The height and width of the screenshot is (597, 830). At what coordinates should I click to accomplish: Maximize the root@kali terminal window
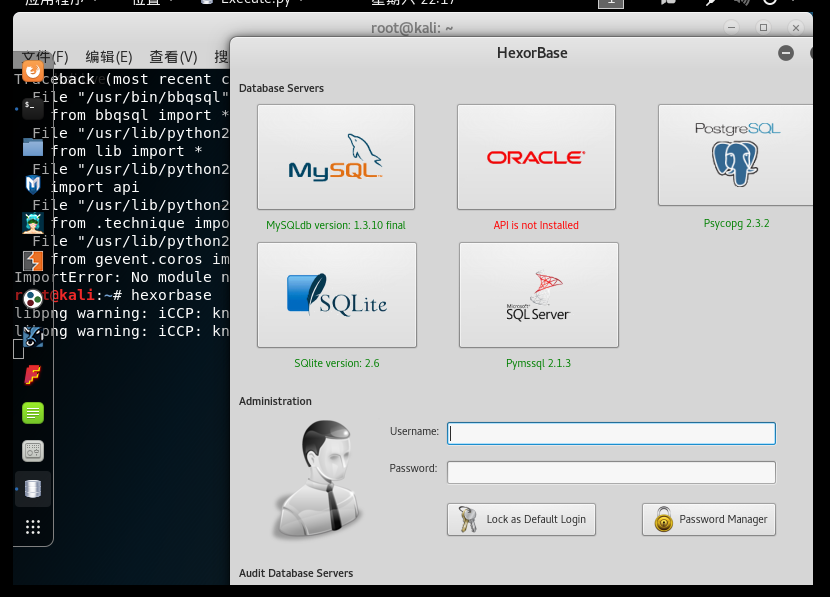pos(763,28)
